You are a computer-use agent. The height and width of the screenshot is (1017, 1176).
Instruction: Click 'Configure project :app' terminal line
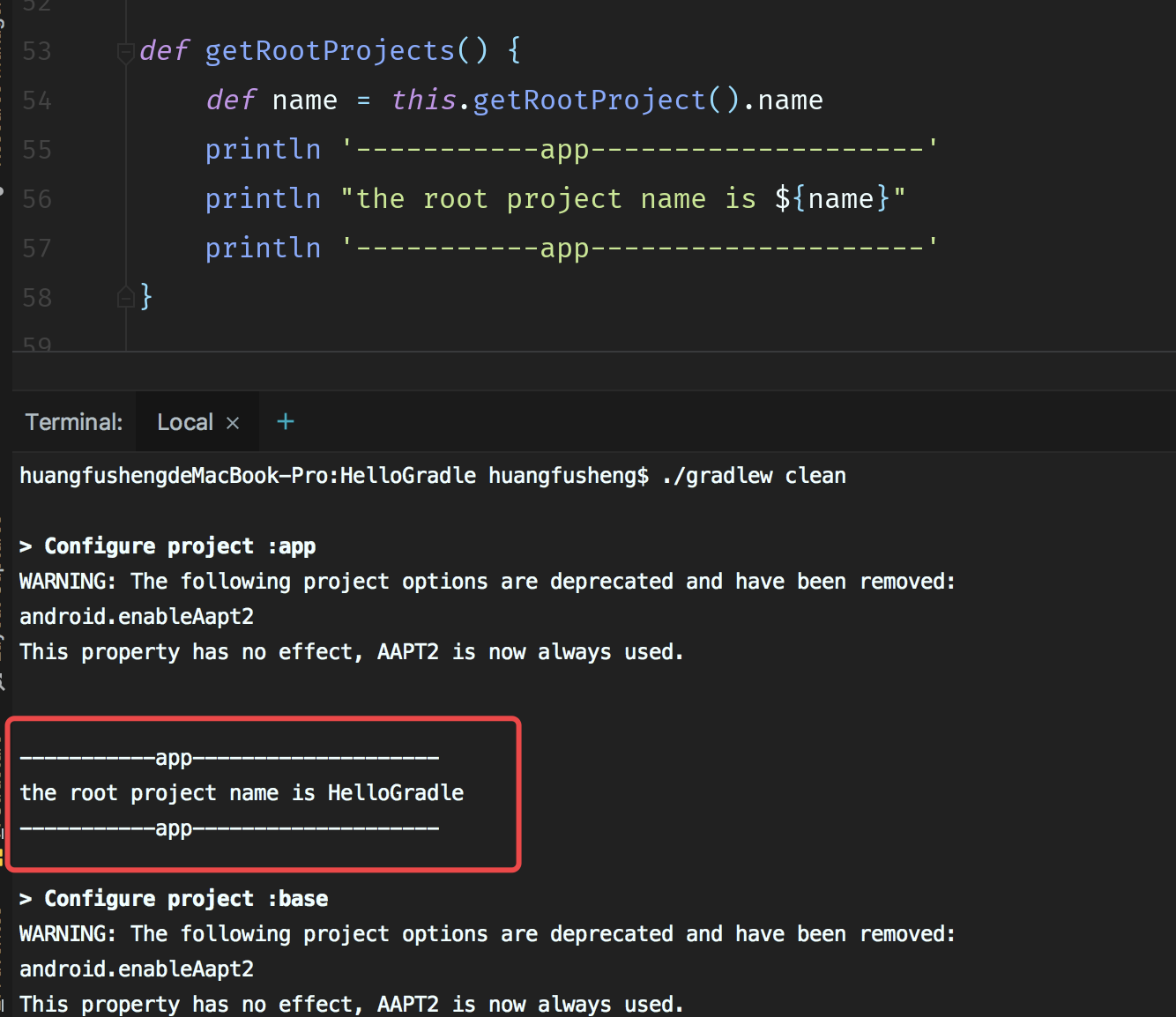point(167,546)
